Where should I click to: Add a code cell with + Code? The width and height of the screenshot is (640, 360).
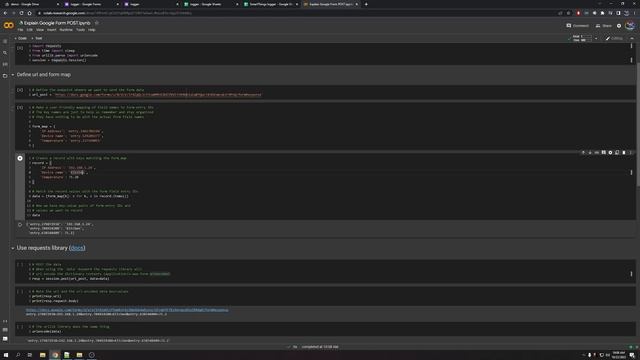point(20,38)
